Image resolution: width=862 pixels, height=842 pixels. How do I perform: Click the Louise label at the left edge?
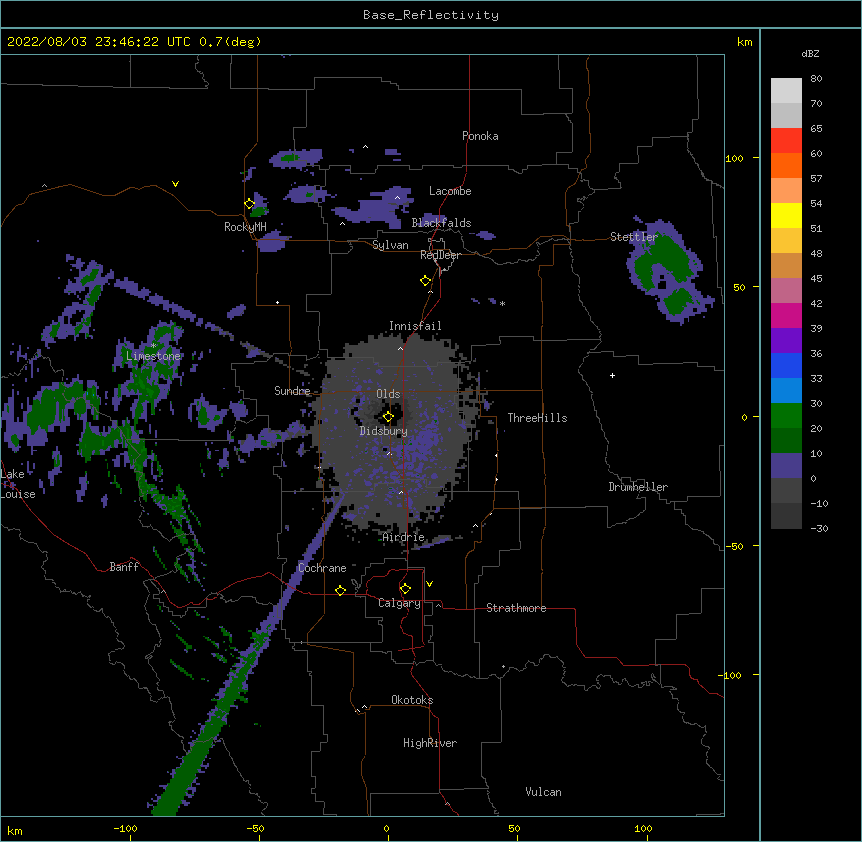[x=18, y=495]
